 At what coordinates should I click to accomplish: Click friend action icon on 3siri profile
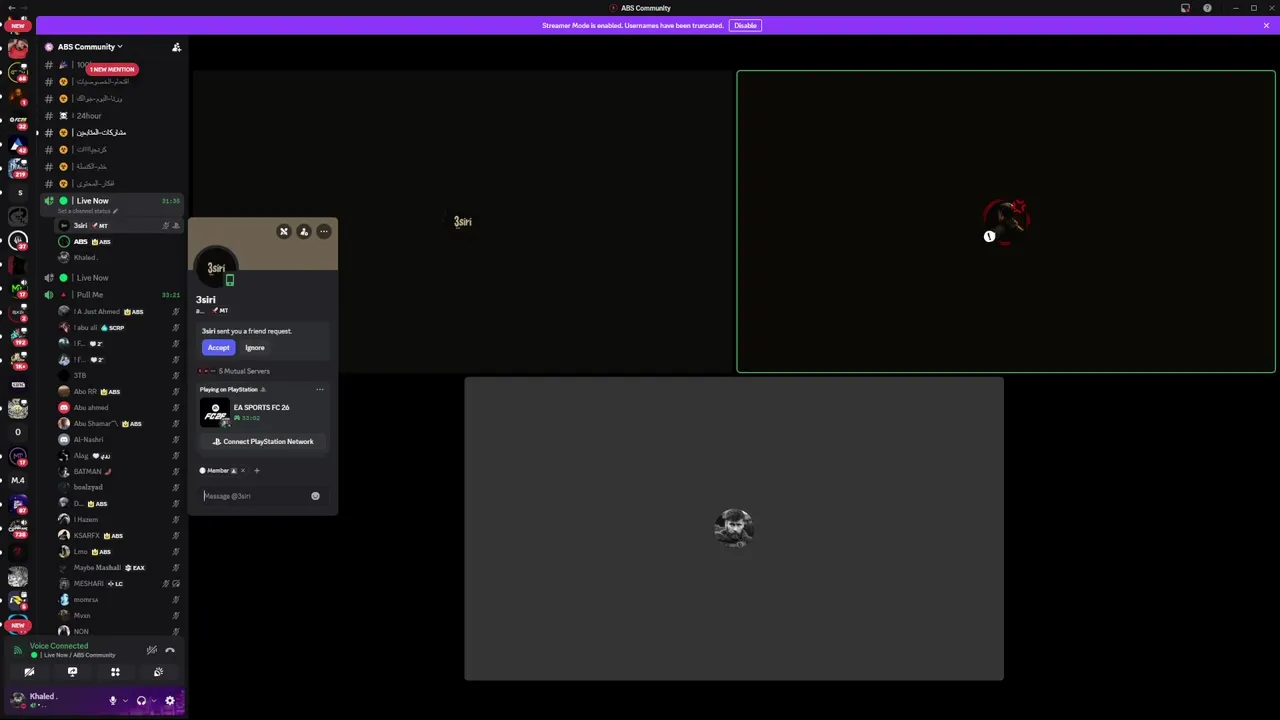pyautogui.click(x=304, y=232)
